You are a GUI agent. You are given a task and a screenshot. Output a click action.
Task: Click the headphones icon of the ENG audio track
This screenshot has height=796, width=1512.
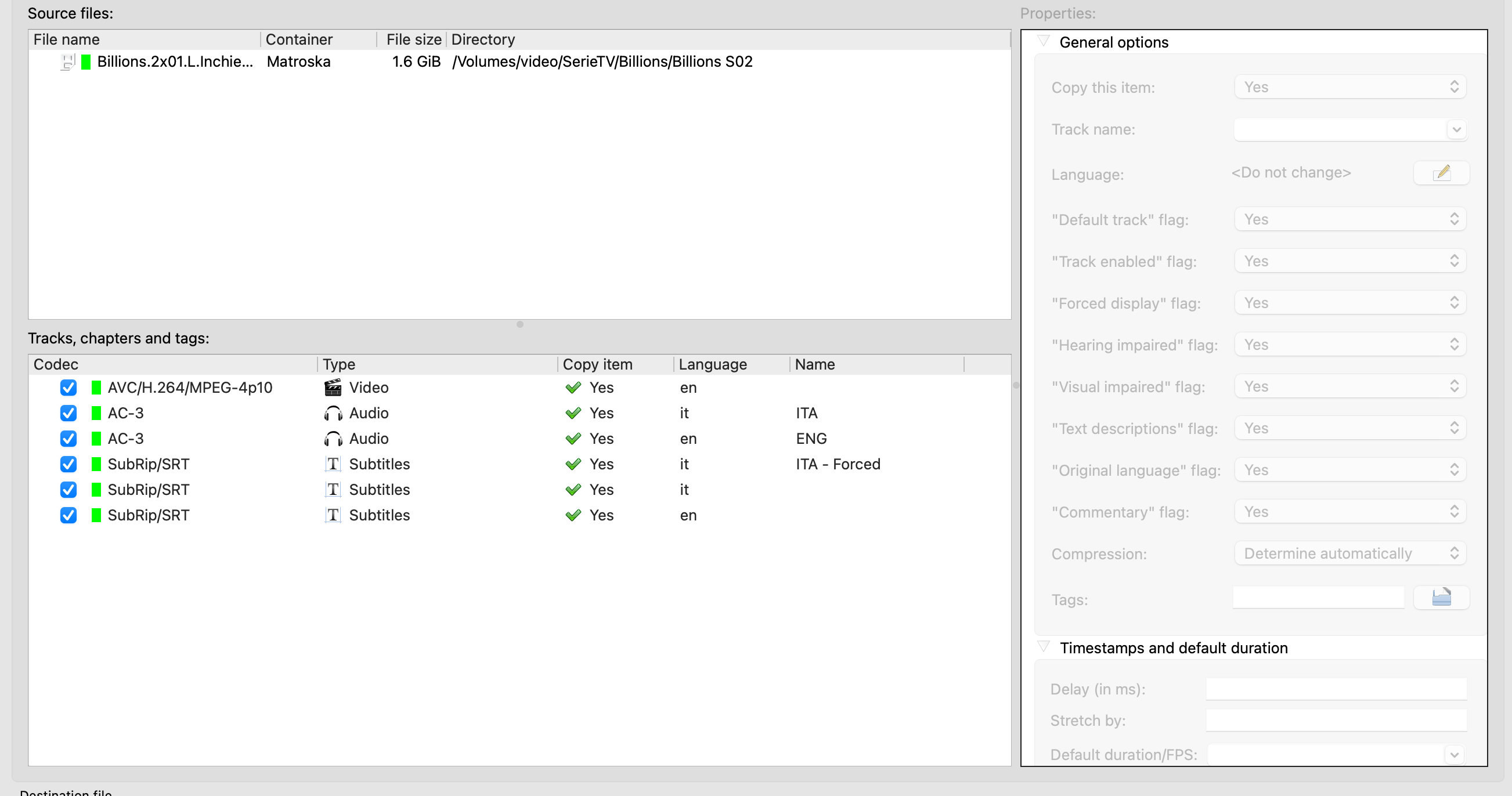pyautogui.click(x=333, y=439)
